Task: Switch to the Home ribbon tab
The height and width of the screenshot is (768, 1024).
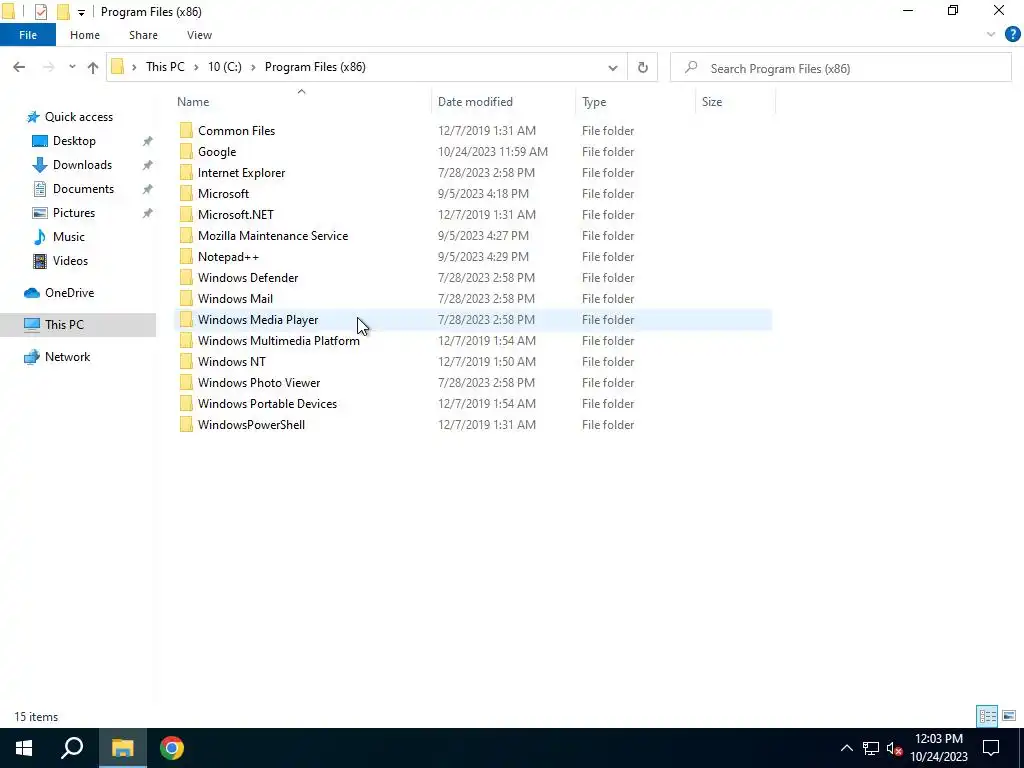Action: (x=85, y=35)
